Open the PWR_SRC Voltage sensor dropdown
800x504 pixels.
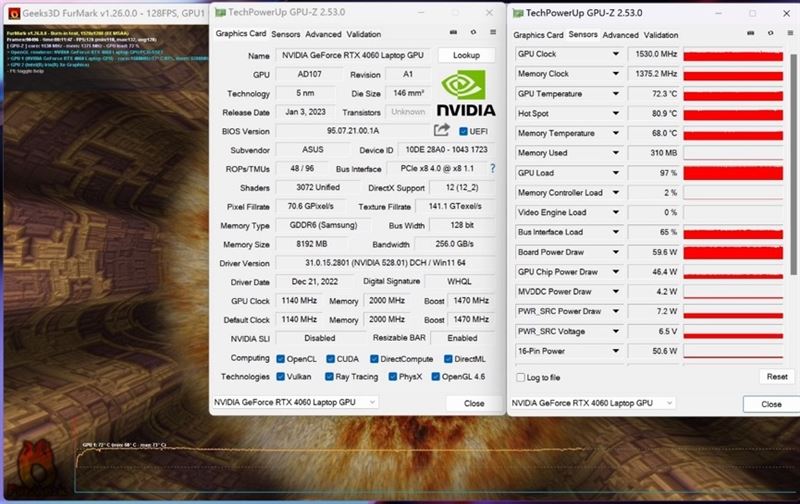[616, 331]
